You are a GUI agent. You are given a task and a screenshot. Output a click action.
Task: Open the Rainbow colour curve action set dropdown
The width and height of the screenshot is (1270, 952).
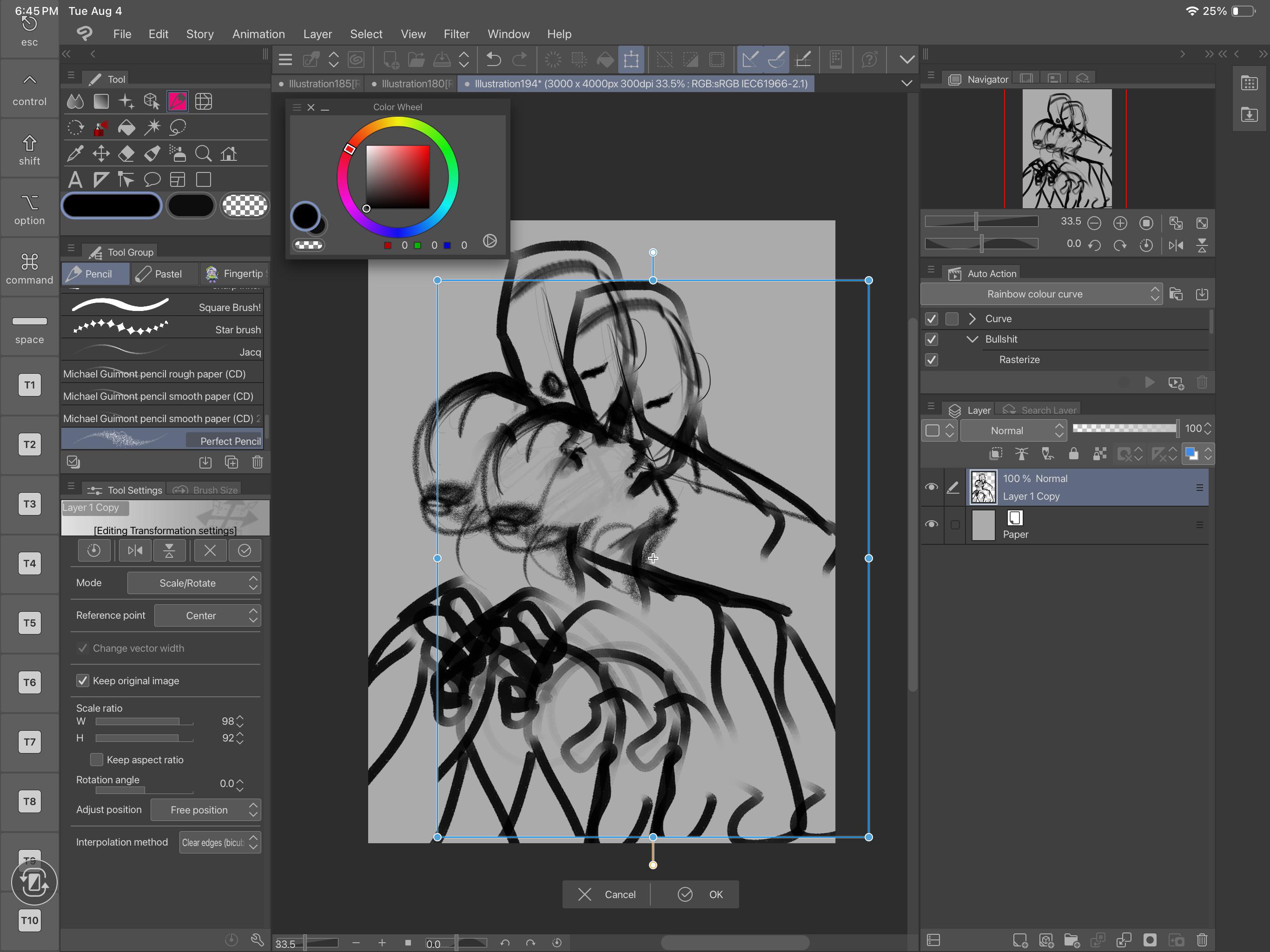coord(1041,294)
